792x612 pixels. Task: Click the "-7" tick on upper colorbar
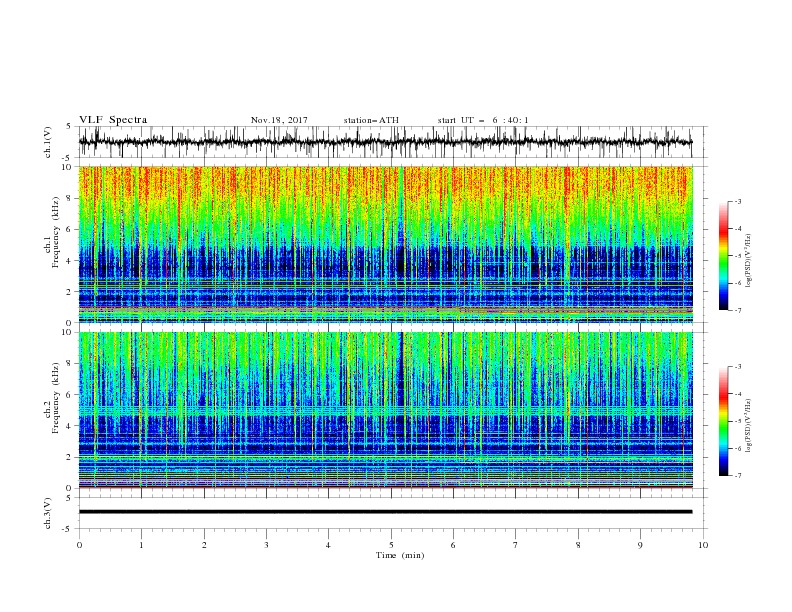click(737, 310)
